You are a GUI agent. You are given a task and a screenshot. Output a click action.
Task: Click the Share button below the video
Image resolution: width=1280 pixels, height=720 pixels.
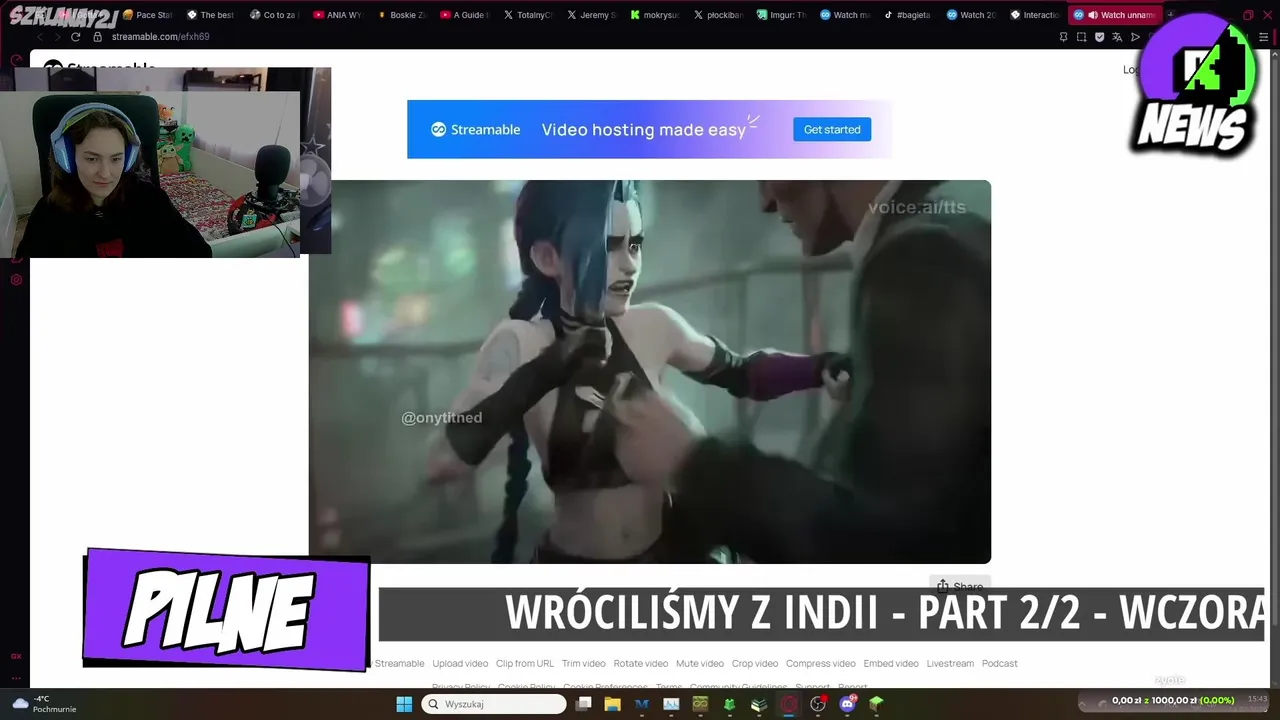(960, 586)
